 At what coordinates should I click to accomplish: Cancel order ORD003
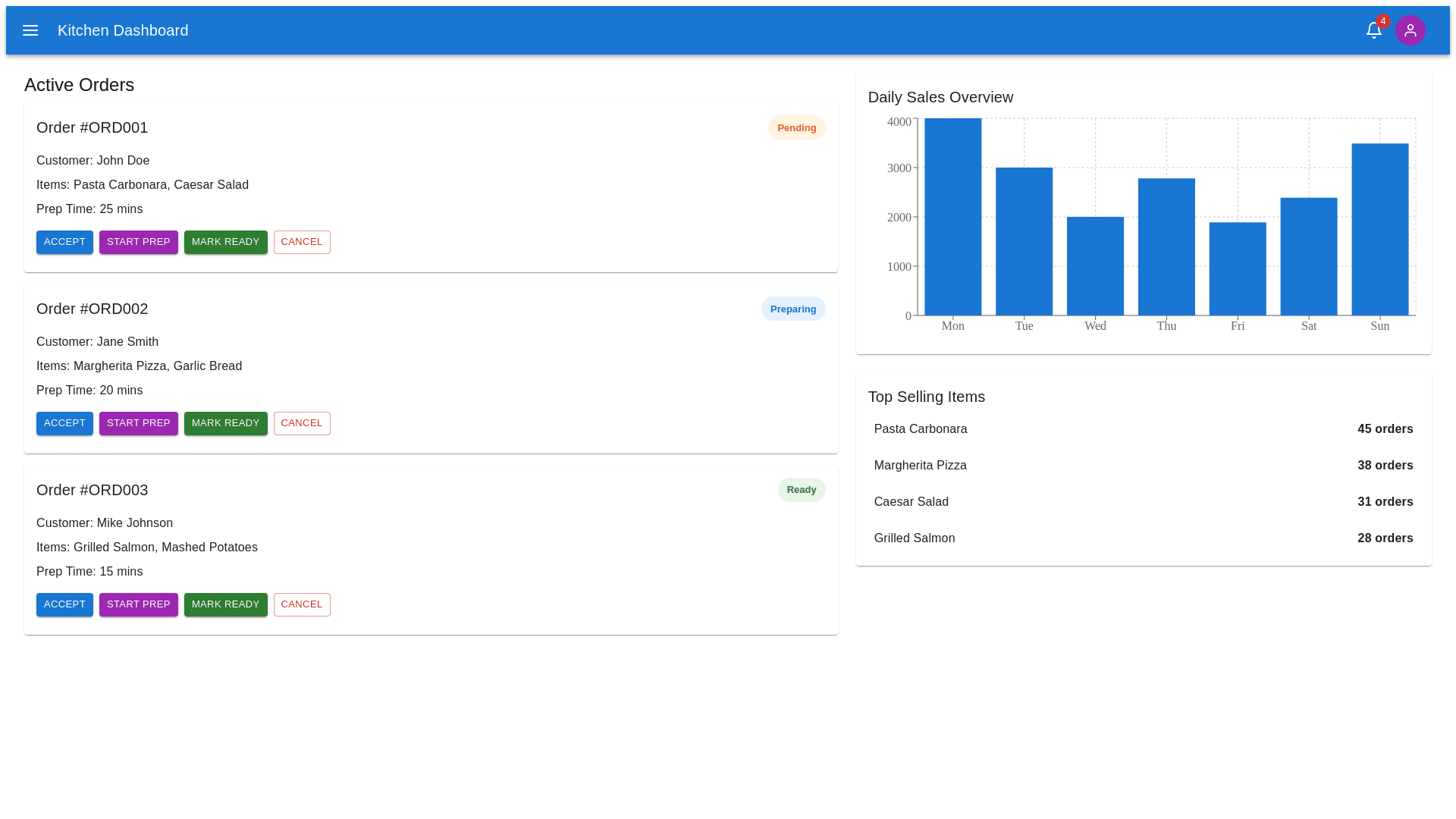click(x=302, y=604)
